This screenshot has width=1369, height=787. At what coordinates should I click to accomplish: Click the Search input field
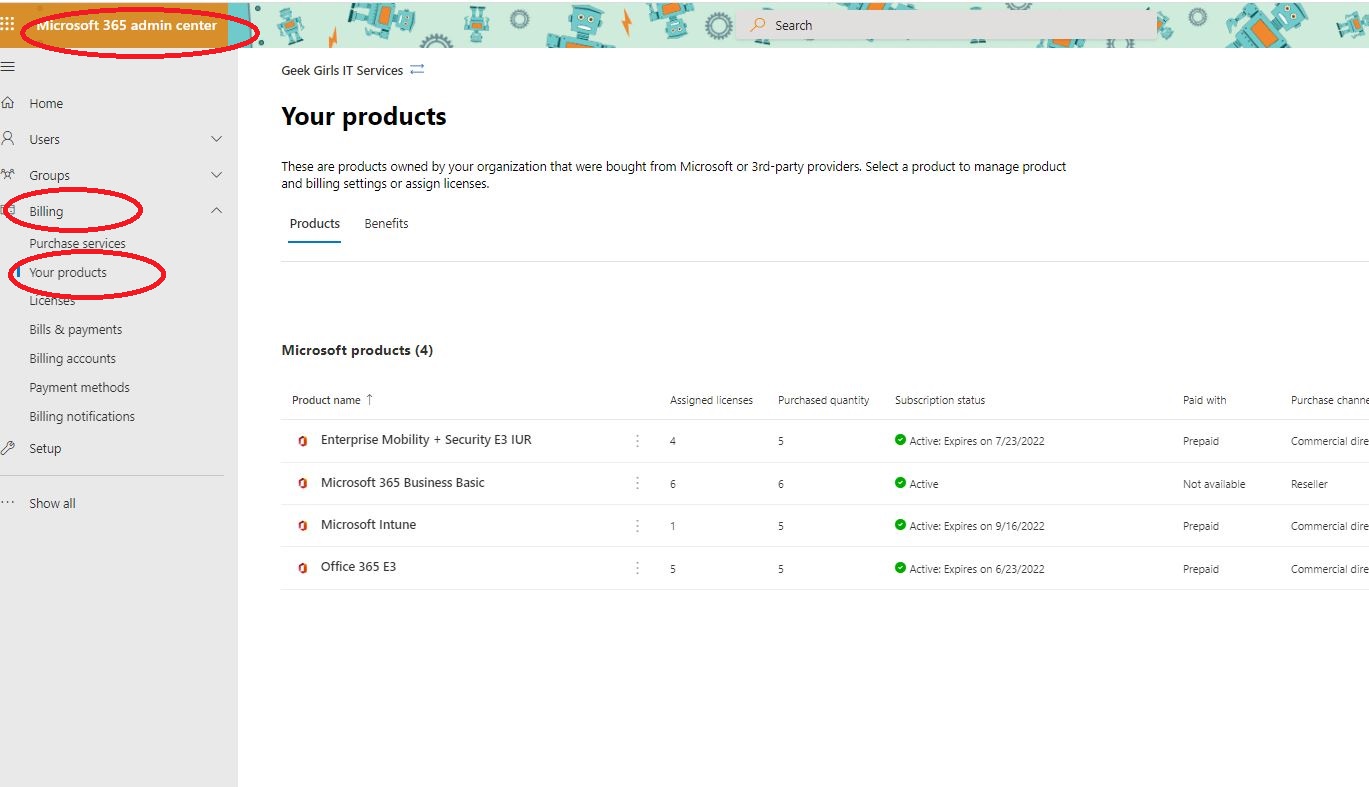[x=950, y=25]
